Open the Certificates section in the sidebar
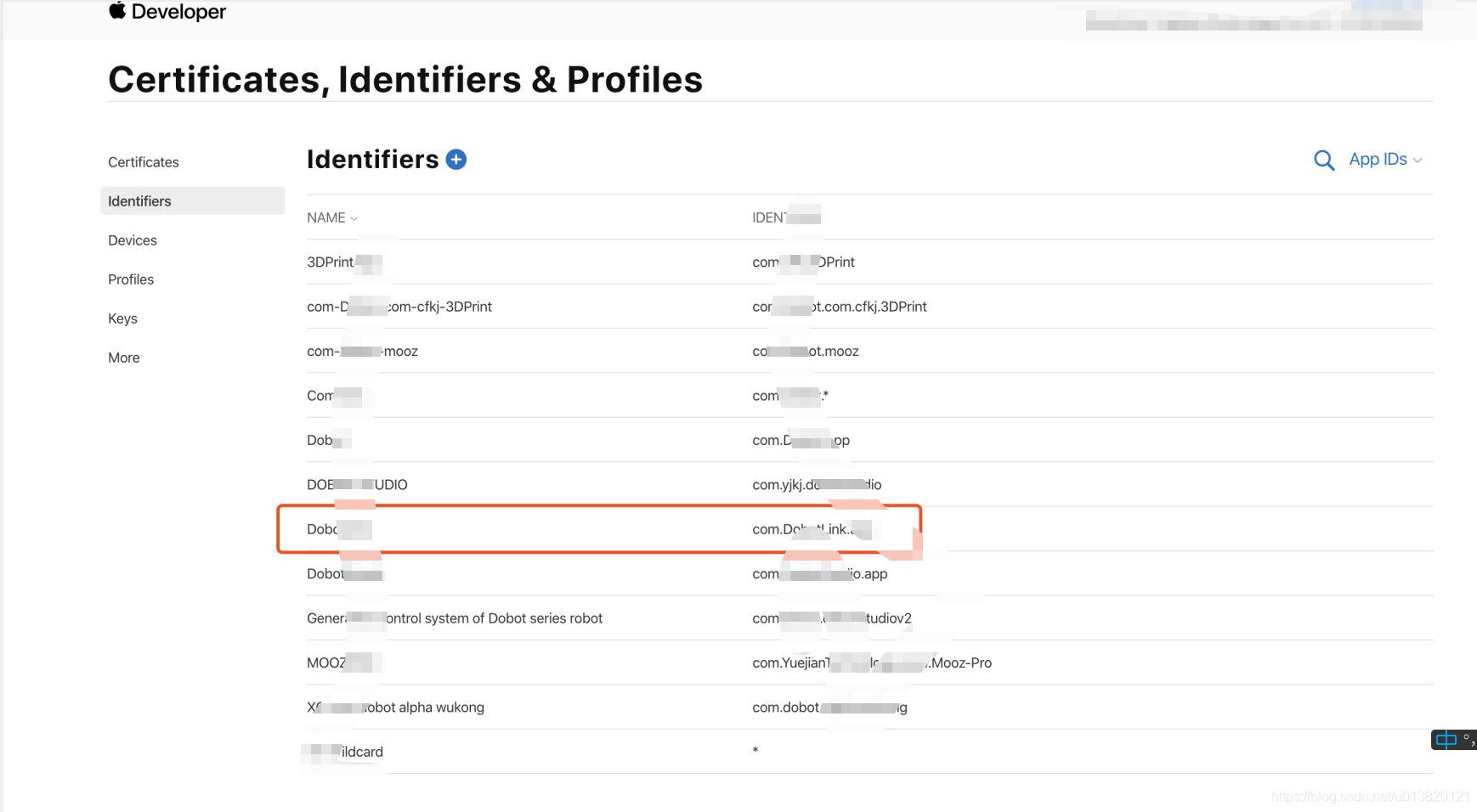The width and height of the screenshot is (1477, 812). (x=144, y=162)
